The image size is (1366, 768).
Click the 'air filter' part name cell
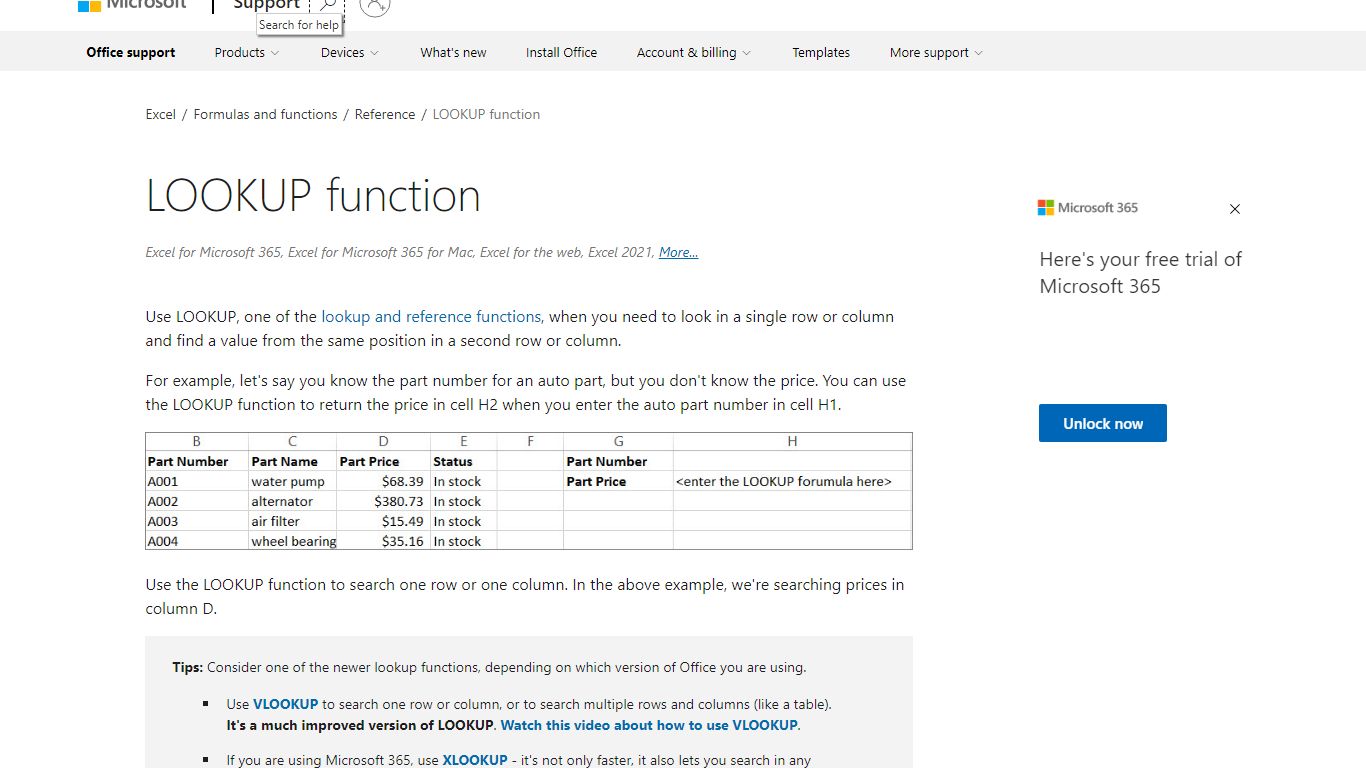click(x=293, y=521)
